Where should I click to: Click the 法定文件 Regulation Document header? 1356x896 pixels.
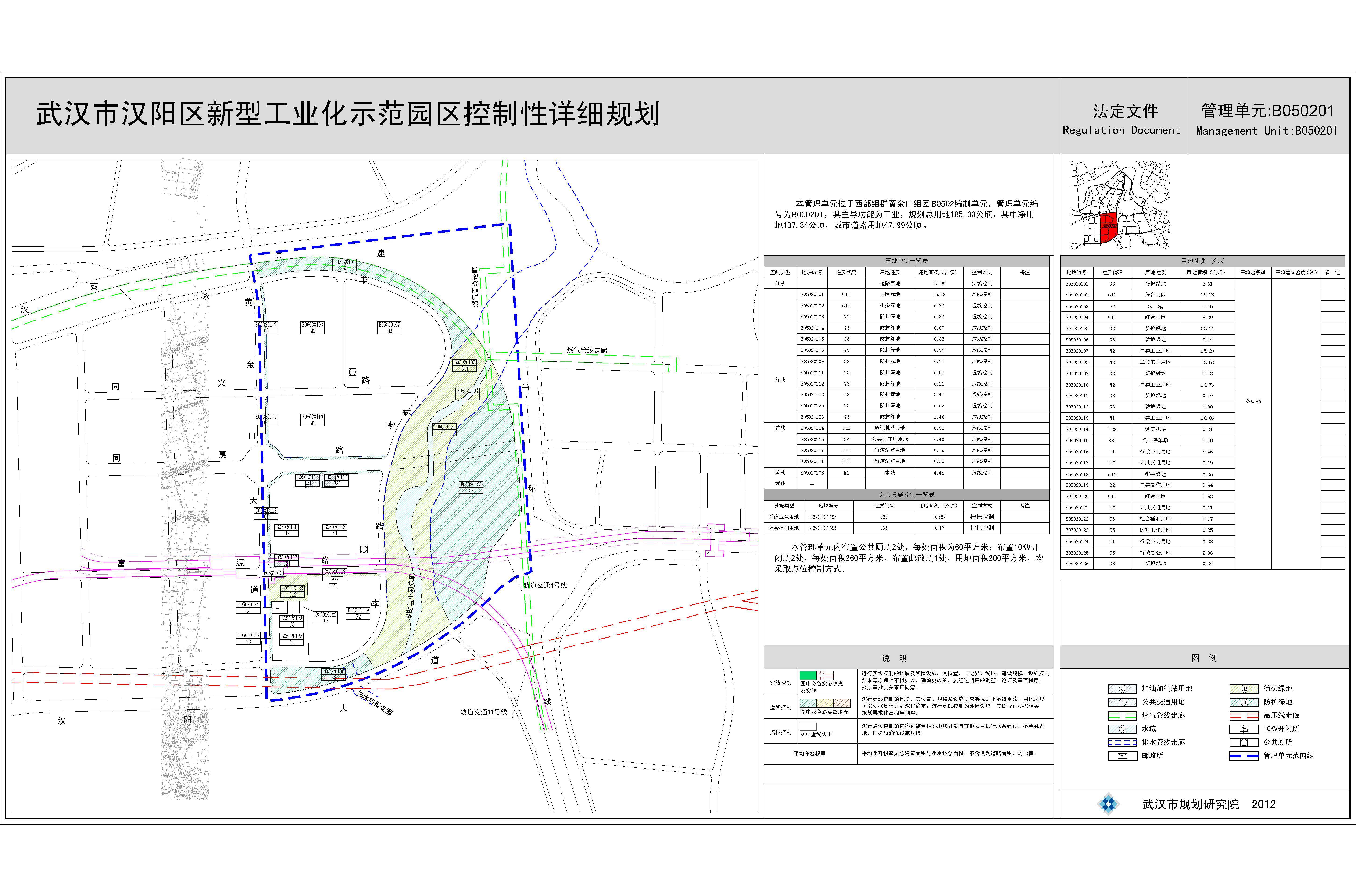1121,119
